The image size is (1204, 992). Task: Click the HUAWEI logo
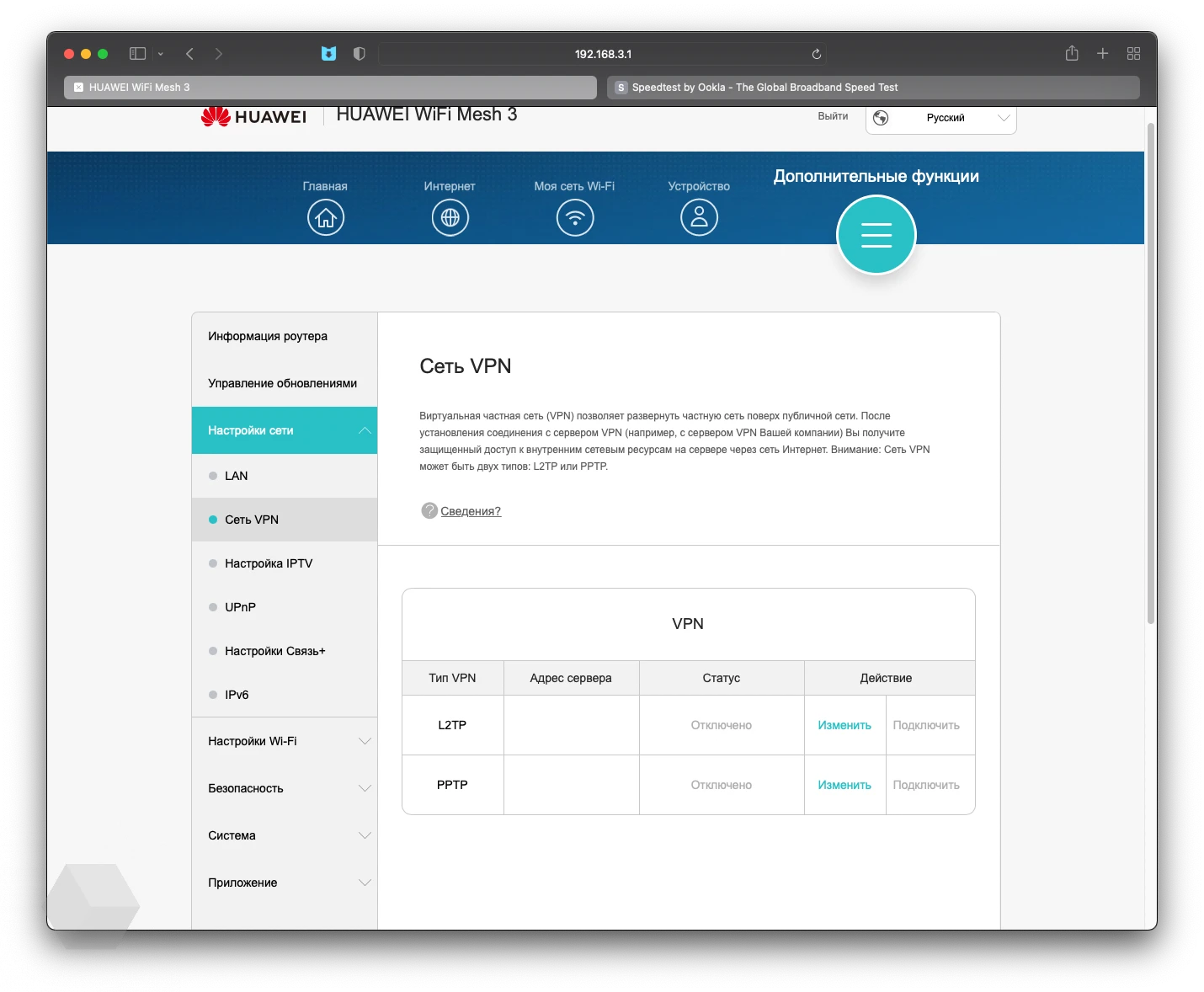(253, 116)
